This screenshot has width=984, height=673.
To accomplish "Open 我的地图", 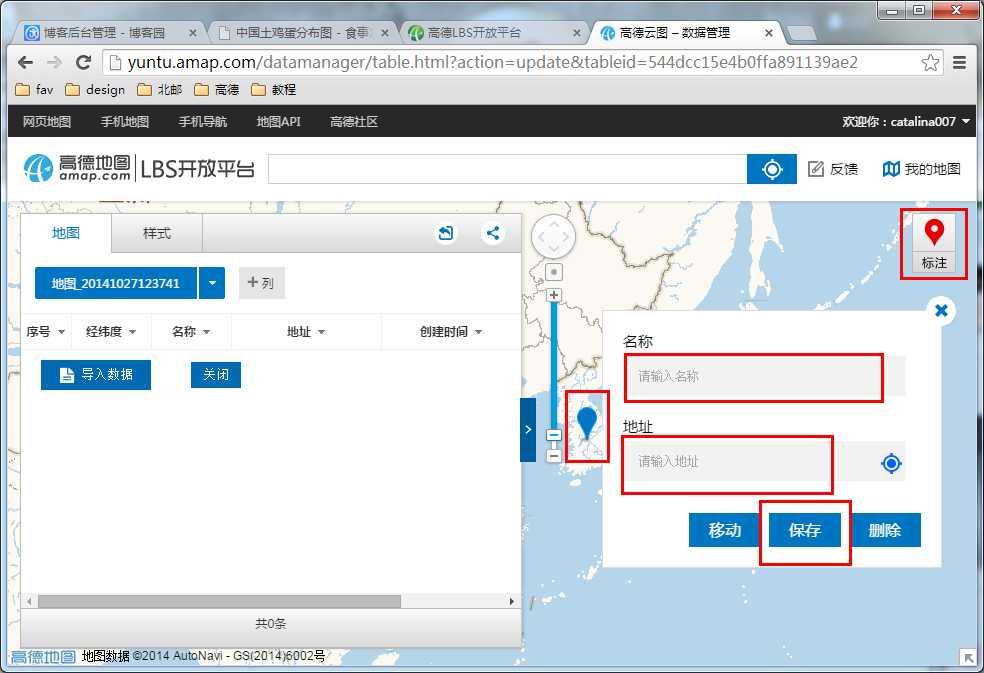I will click(921, 169).
